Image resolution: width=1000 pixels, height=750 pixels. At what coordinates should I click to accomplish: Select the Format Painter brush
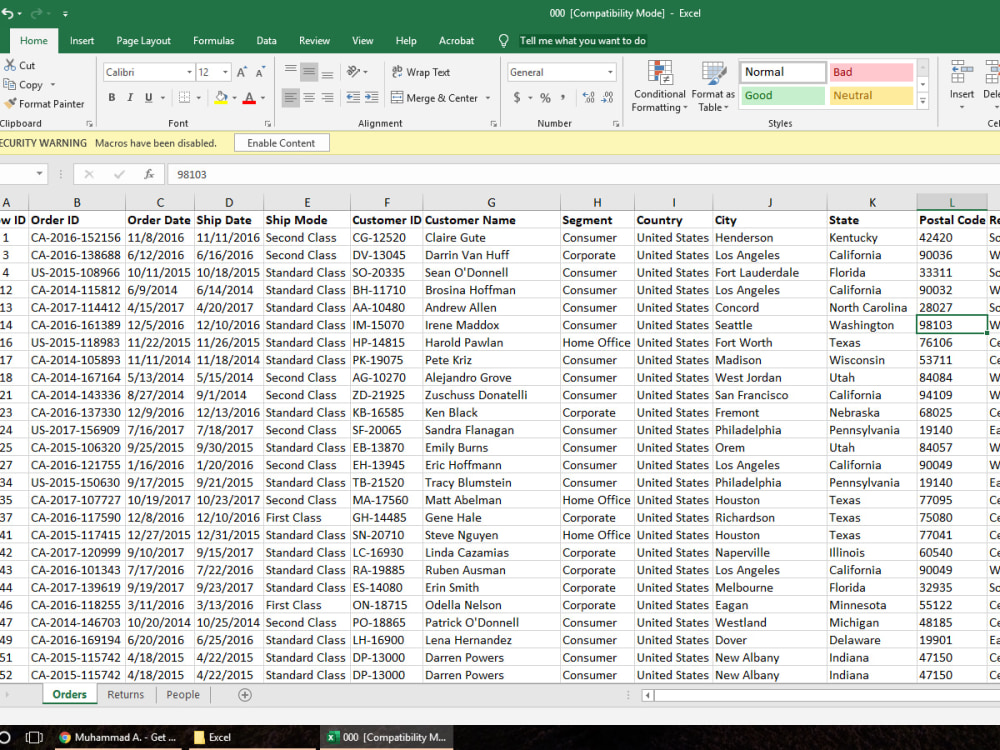(x=10, y=103)
